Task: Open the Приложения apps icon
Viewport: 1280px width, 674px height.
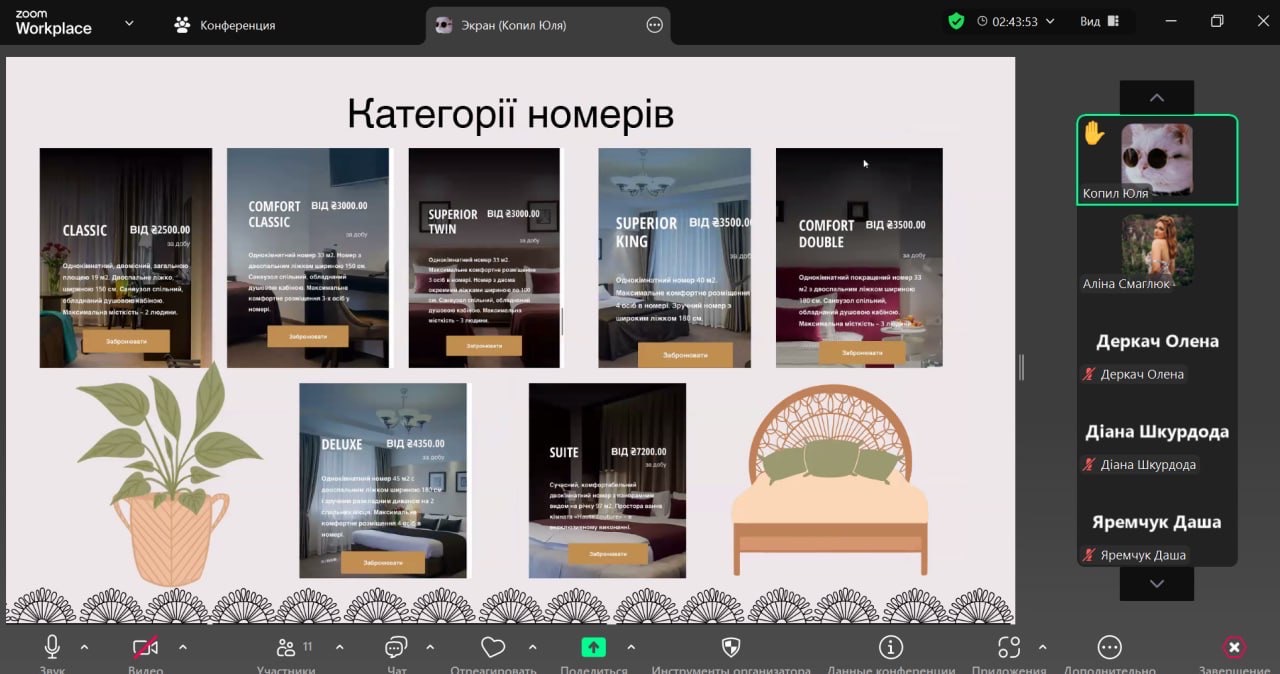Action: coord(1009,646)
